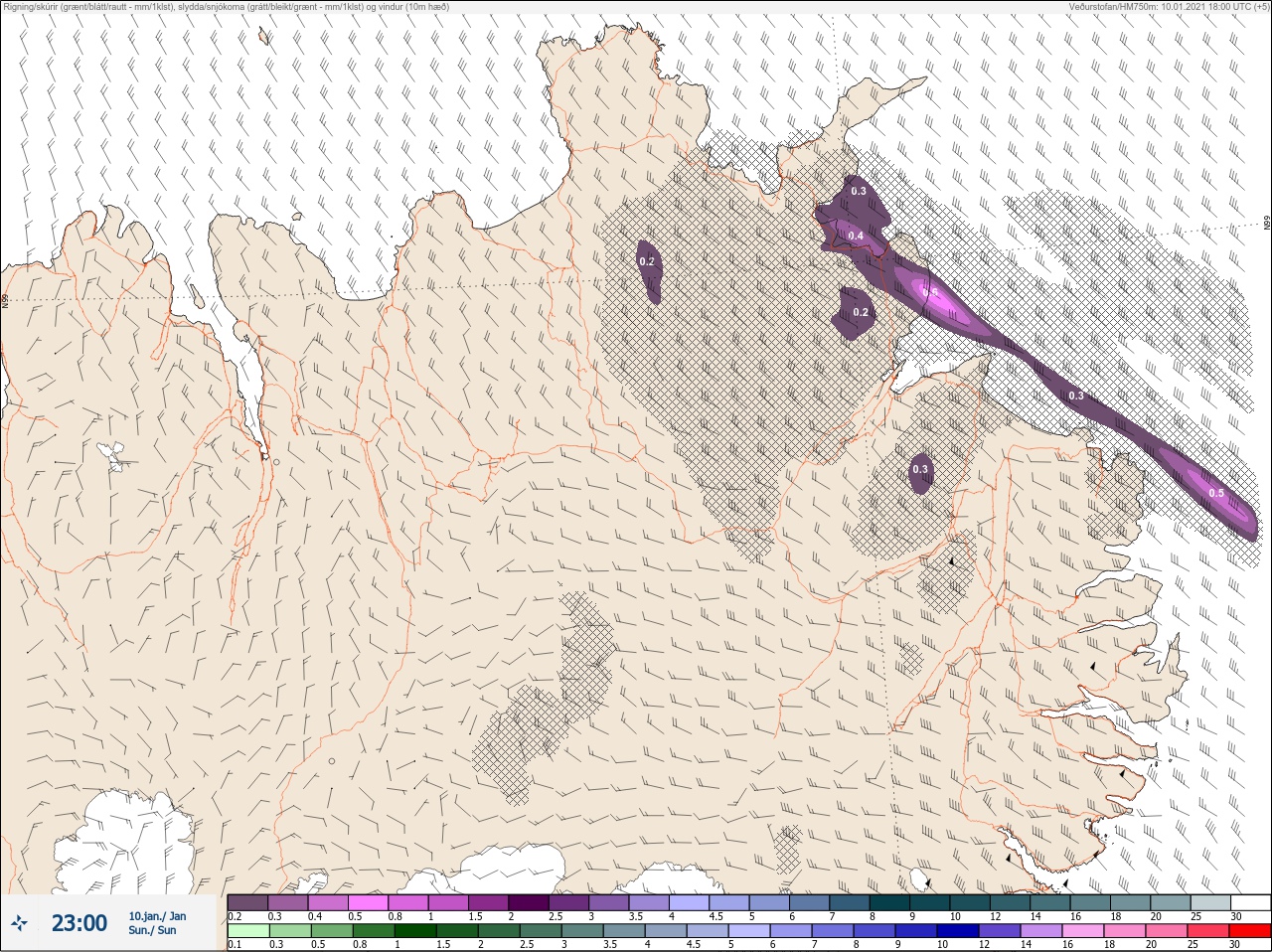Select the light pink bottom-row swatch for 16–18
The width and height of the screenshot is (1272, 952).
click(x=1082, y=931)
